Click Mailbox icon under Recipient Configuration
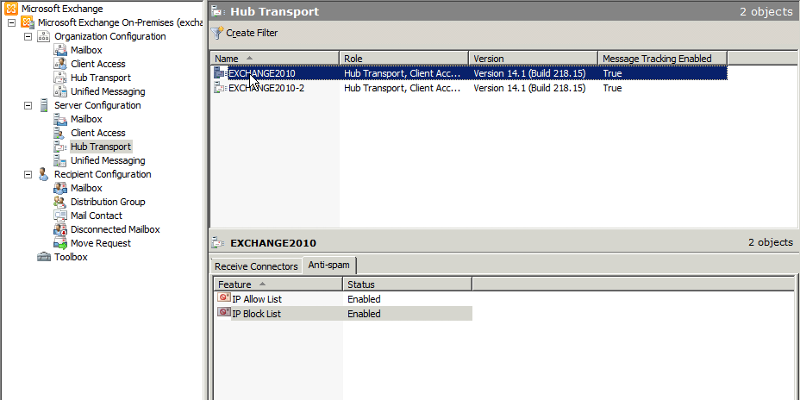The height and width of the screenshot is (400, 800). (x=61, y=188)
